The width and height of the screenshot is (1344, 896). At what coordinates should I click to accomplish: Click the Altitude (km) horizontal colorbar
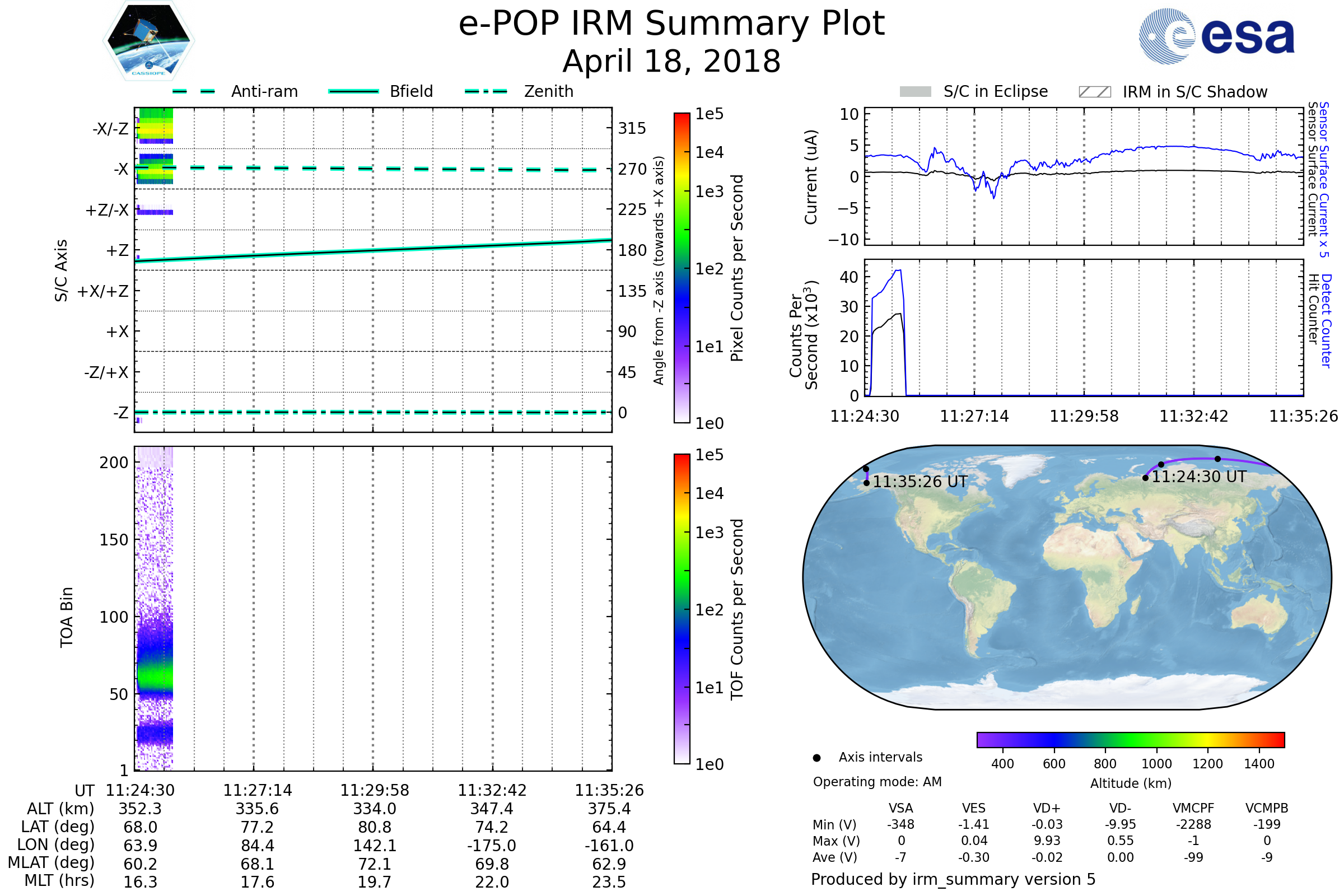tap(1130, 739)
